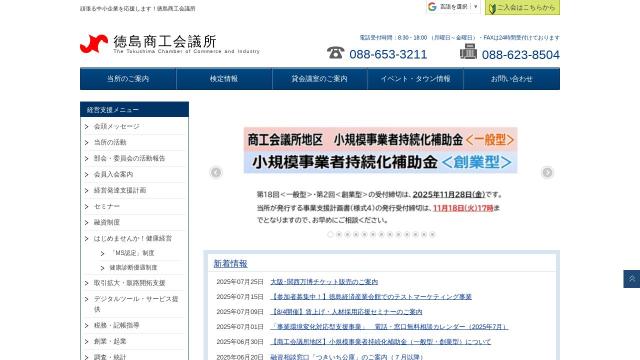640x360 pixels.
Task: Open the 言語を選択 language dropdown
Action: coord(458,7)
